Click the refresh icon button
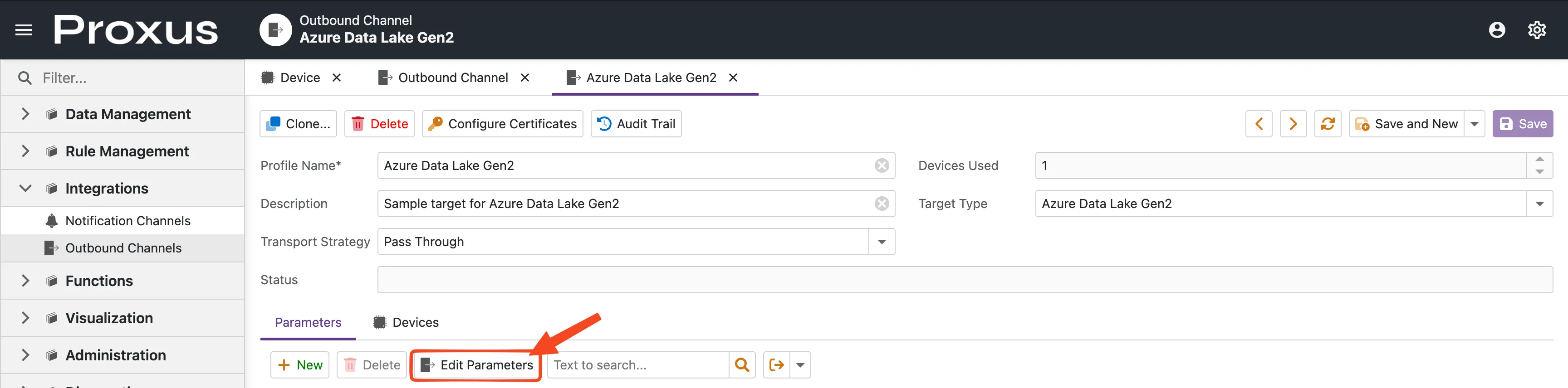Viewport: 1568px width, 388px height. click(x=1328, y=124)
